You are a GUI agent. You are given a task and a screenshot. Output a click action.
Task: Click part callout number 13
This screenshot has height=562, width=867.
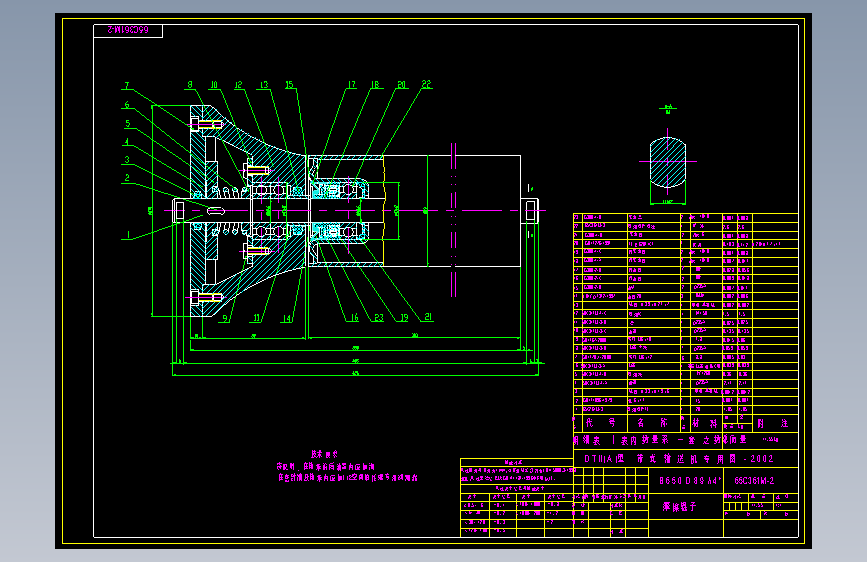[x=264, y=85]
